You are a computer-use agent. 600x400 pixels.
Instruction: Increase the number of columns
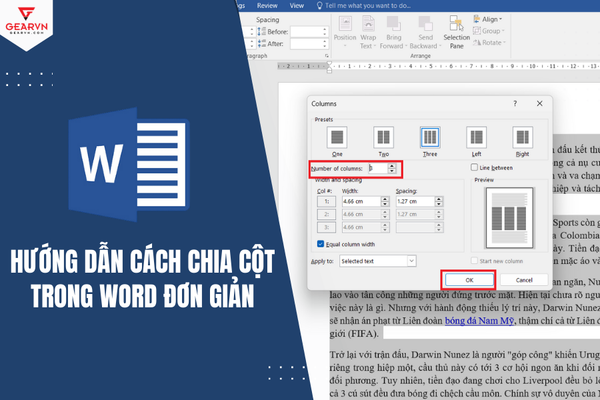point(391,166)
